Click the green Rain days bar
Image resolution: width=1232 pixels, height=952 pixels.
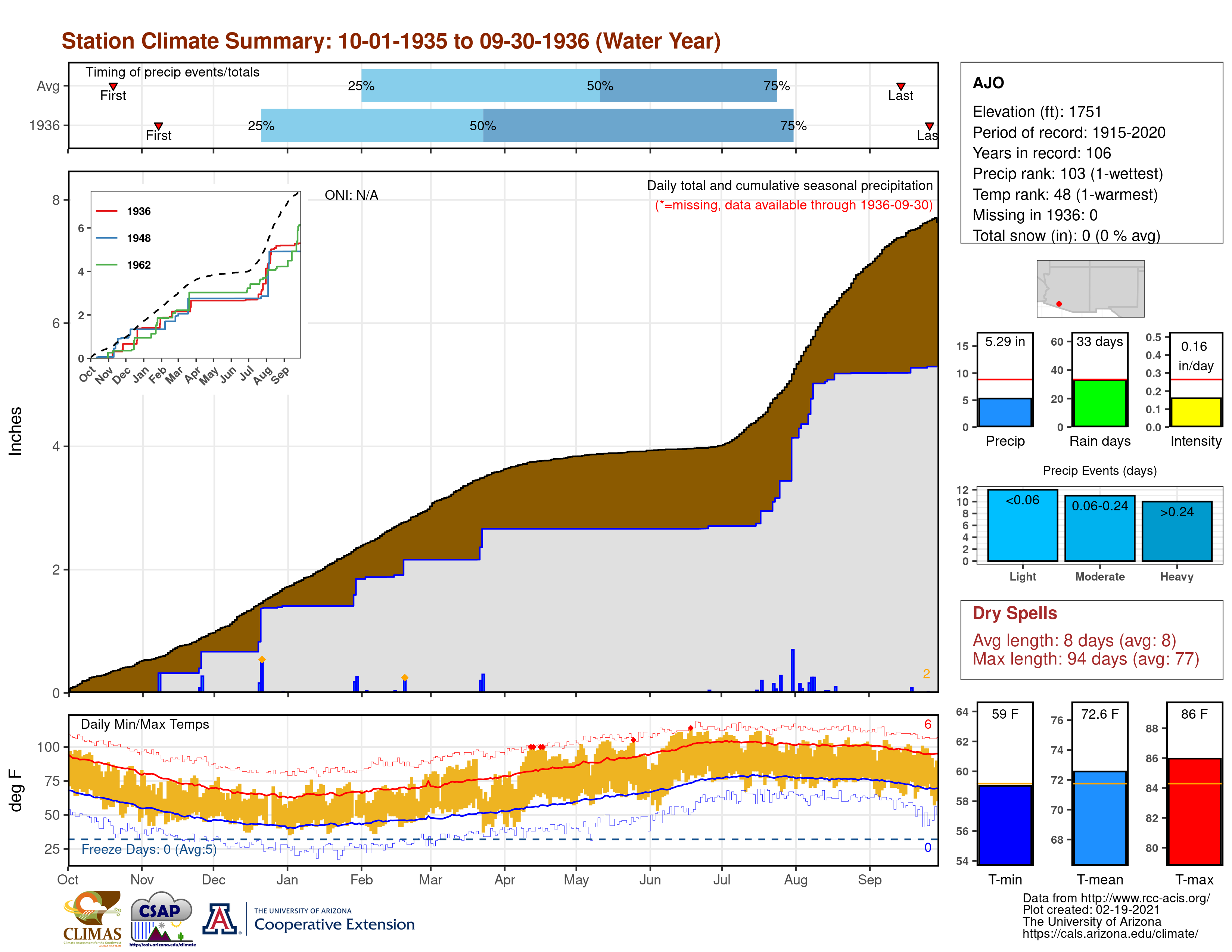tap(1099, 403)
